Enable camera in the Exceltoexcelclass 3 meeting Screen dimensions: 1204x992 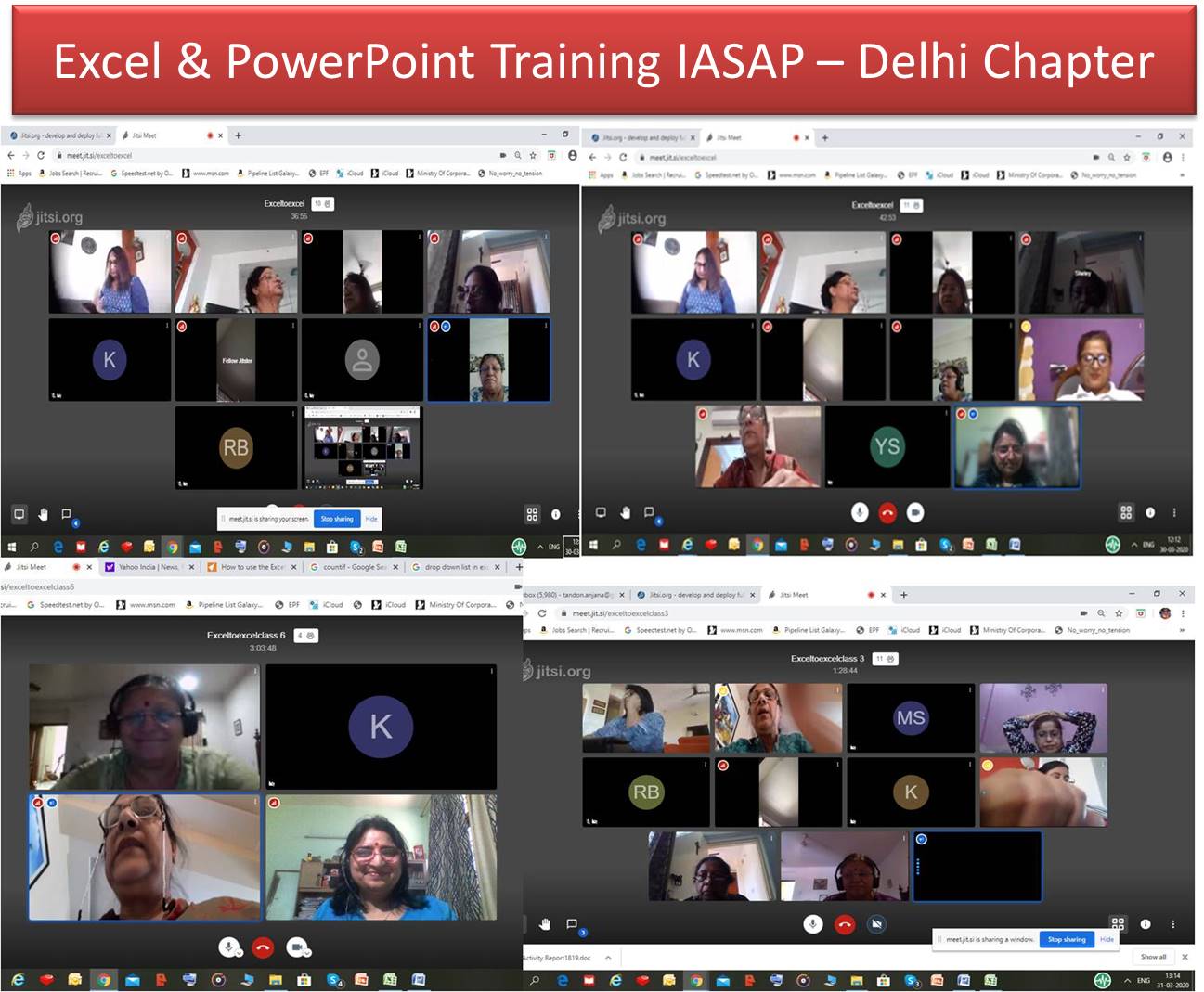click(876, 923)
